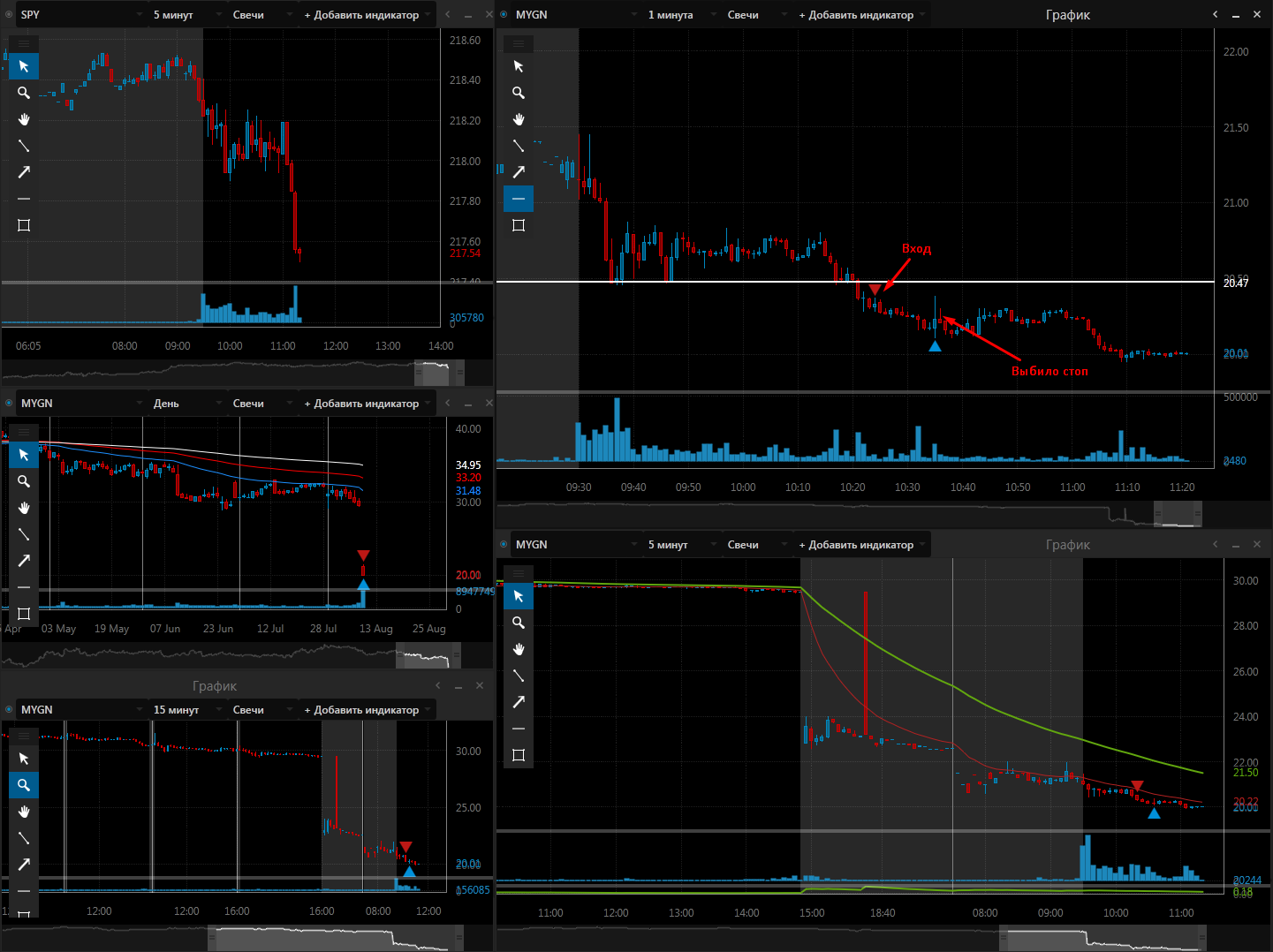Open День timeframe dropdown
This screenshot has width=1273, height=952.
[187, 403]
